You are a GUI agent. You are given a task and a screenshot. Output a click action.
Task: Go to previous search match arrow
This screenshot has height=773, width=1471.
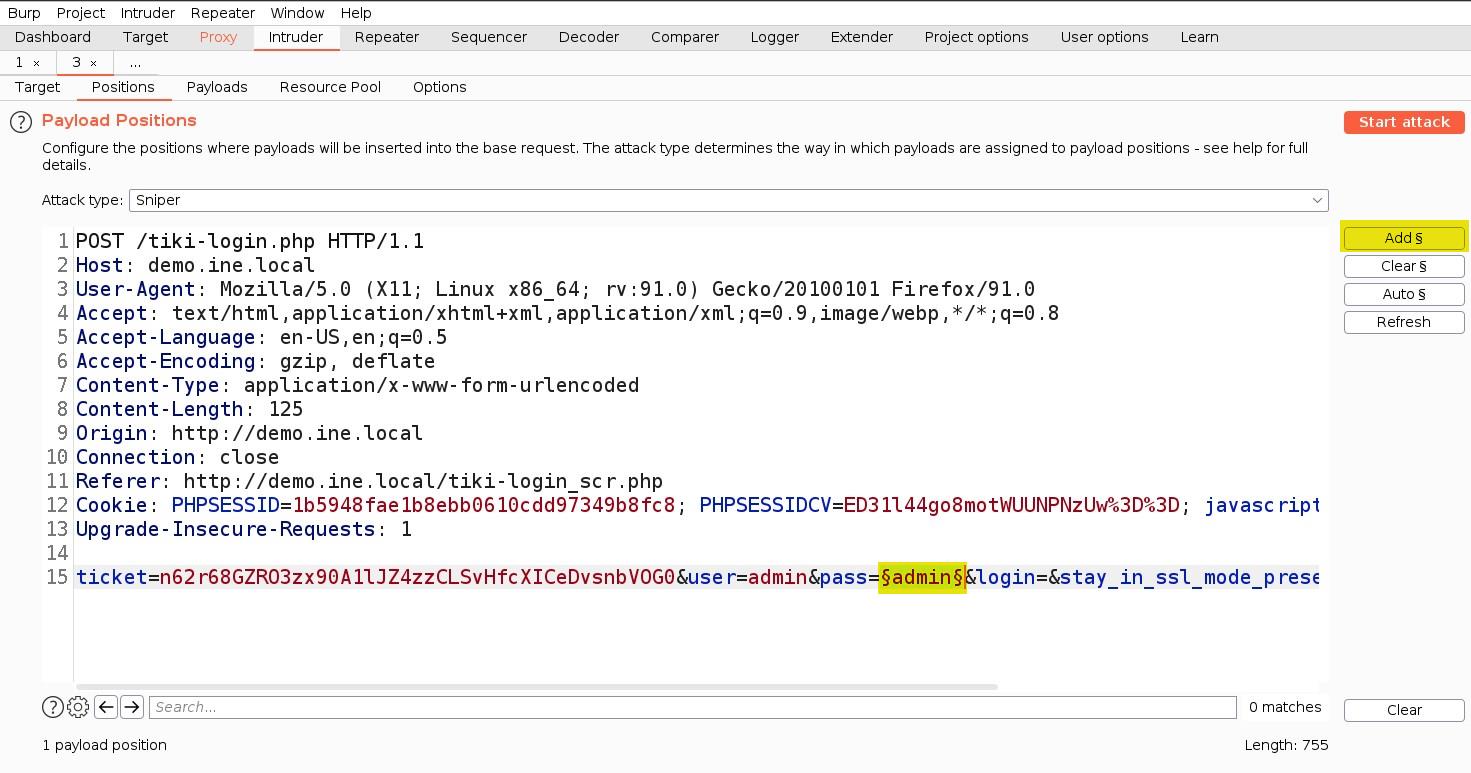106,707
